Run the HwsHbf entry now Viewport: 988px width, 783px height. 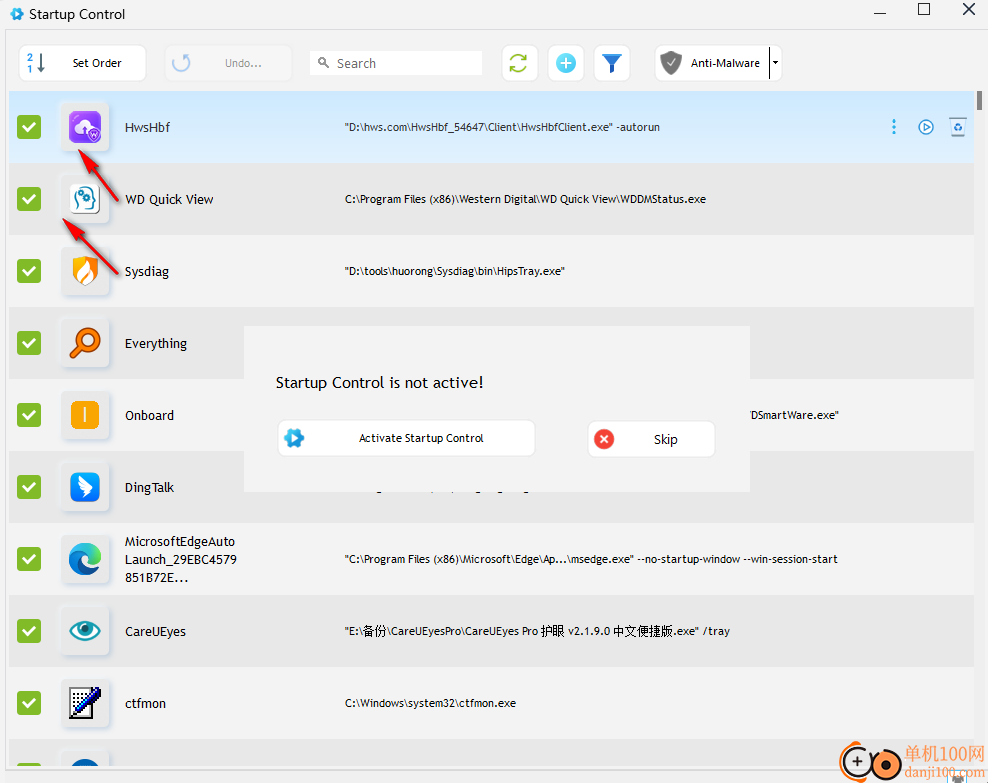coord(926,127)
